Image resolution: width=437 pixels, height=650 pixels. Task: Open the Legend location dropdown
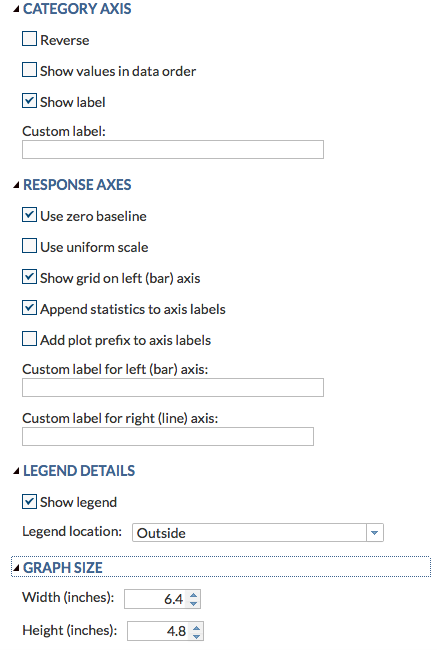(x=257, y=533)
